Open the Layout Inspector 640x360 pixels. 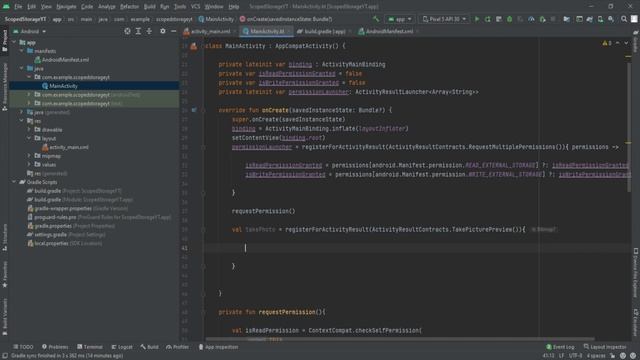coord(604,347)
